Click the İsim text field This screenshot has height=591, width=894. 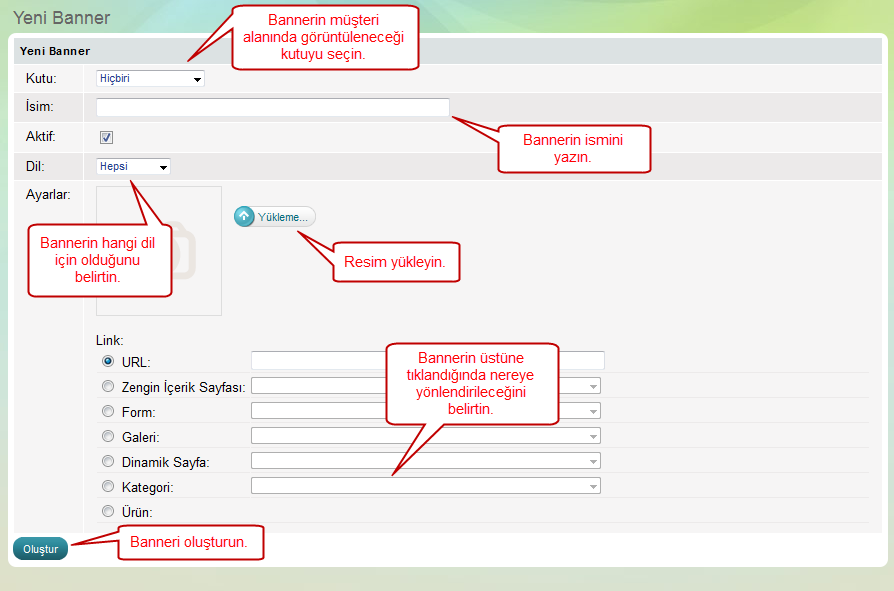coord(272,107)
